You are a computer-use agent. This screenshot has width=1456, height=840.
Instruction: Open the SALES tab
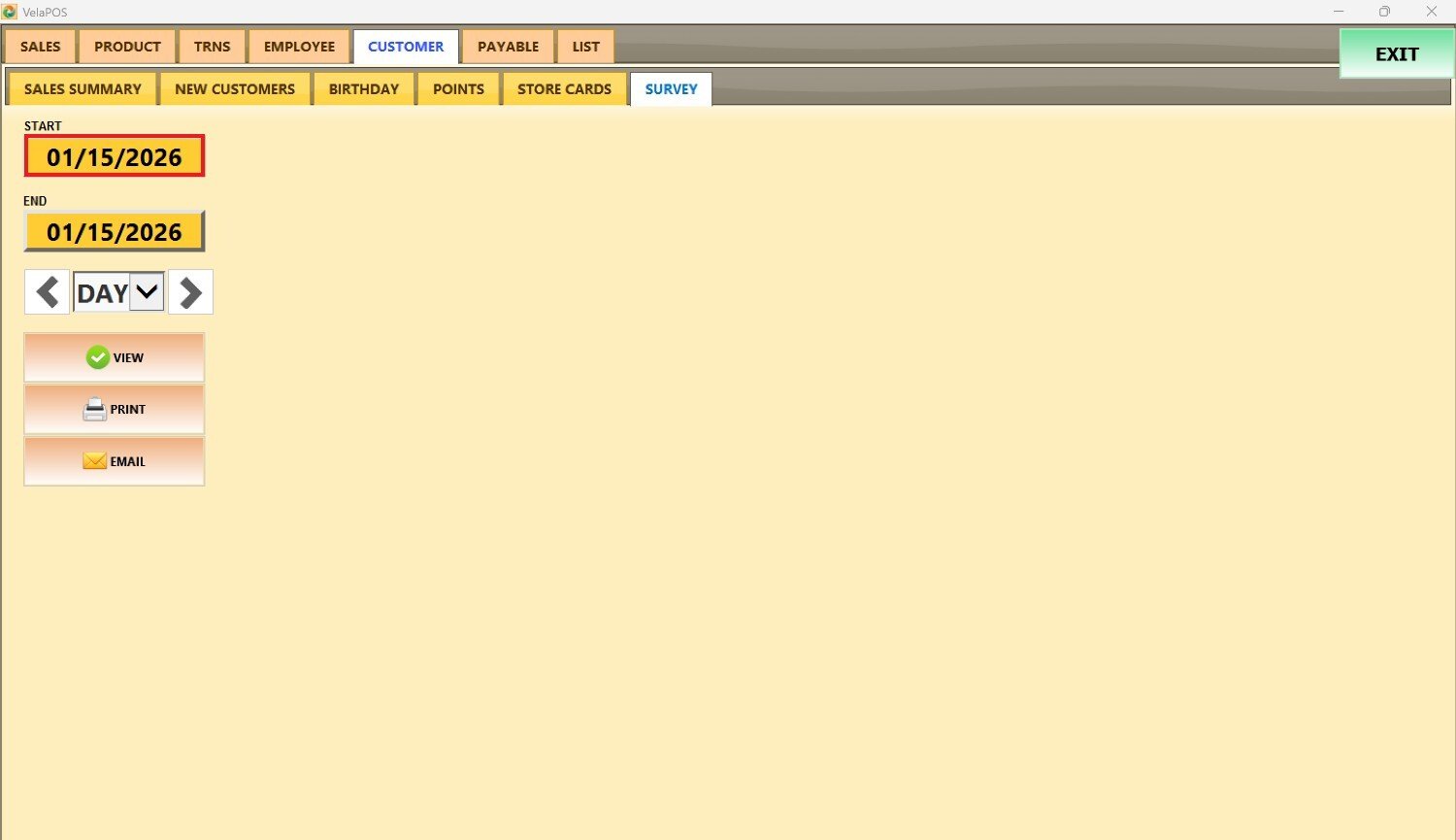[x=41, y=47]
